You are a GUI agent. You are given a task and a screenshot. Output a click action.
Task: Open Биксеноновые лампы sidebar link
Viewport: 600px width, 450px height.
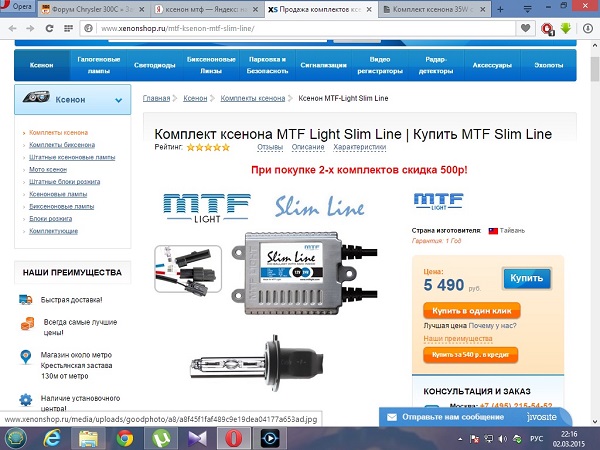click(x=61, y=206)
